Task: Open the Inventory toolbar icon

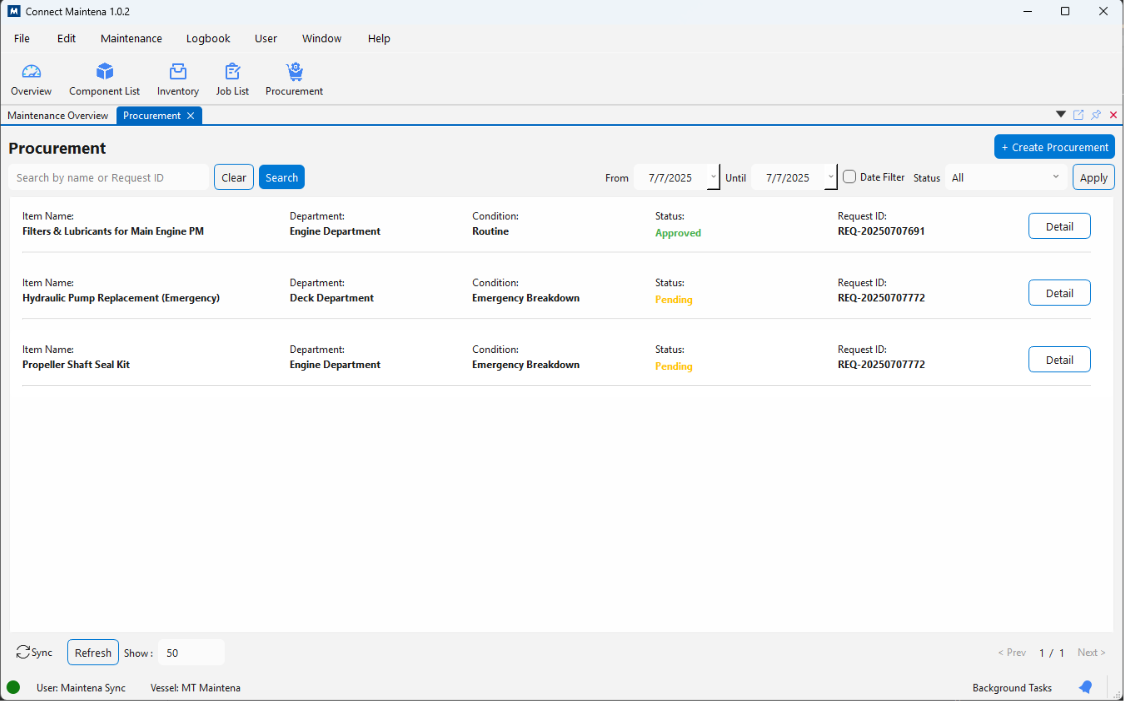Action: tap(178, 79)
